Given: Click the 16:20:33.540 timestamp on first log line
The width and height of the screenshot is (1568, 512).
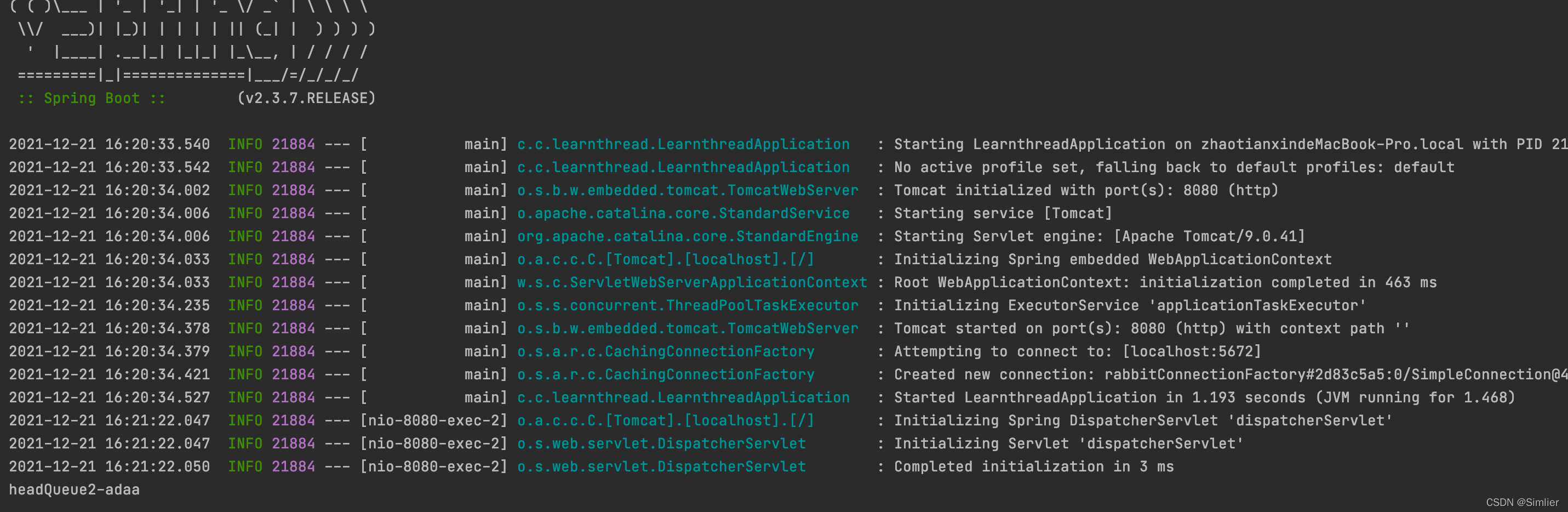Looking at the screenshot, I should click(157, 144).
